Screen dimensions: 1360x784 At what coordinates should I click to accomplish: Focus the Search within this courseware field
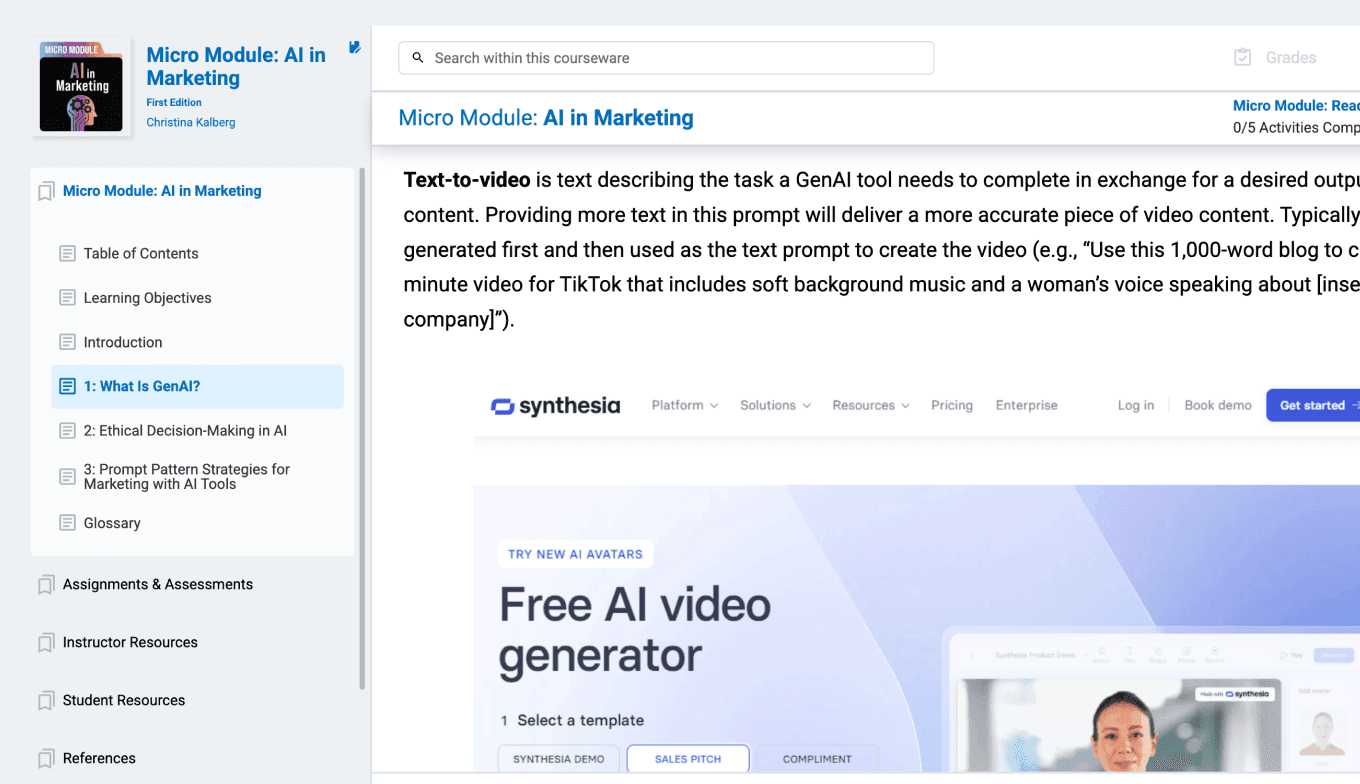(x=666, y=58)
